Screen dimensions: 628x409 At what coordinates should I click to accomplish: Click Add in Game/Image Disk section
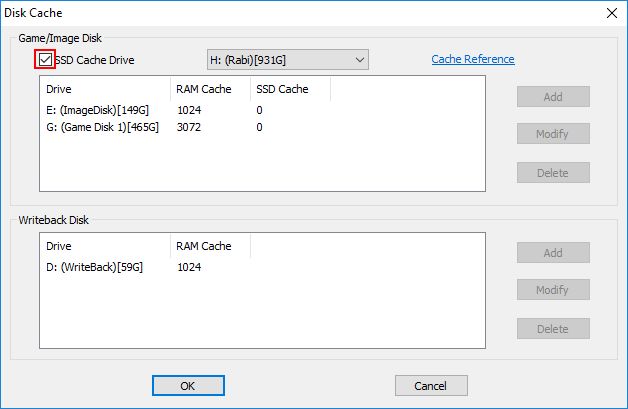553,97
